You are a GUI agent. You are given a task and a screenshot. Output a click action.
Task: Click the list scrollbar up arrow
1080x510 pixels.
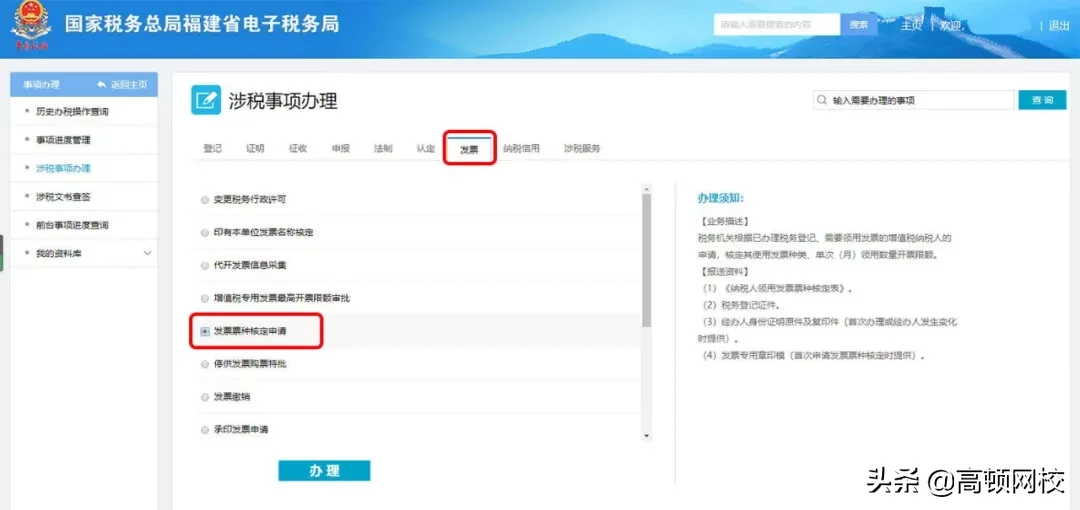click(x=646, y=187)
